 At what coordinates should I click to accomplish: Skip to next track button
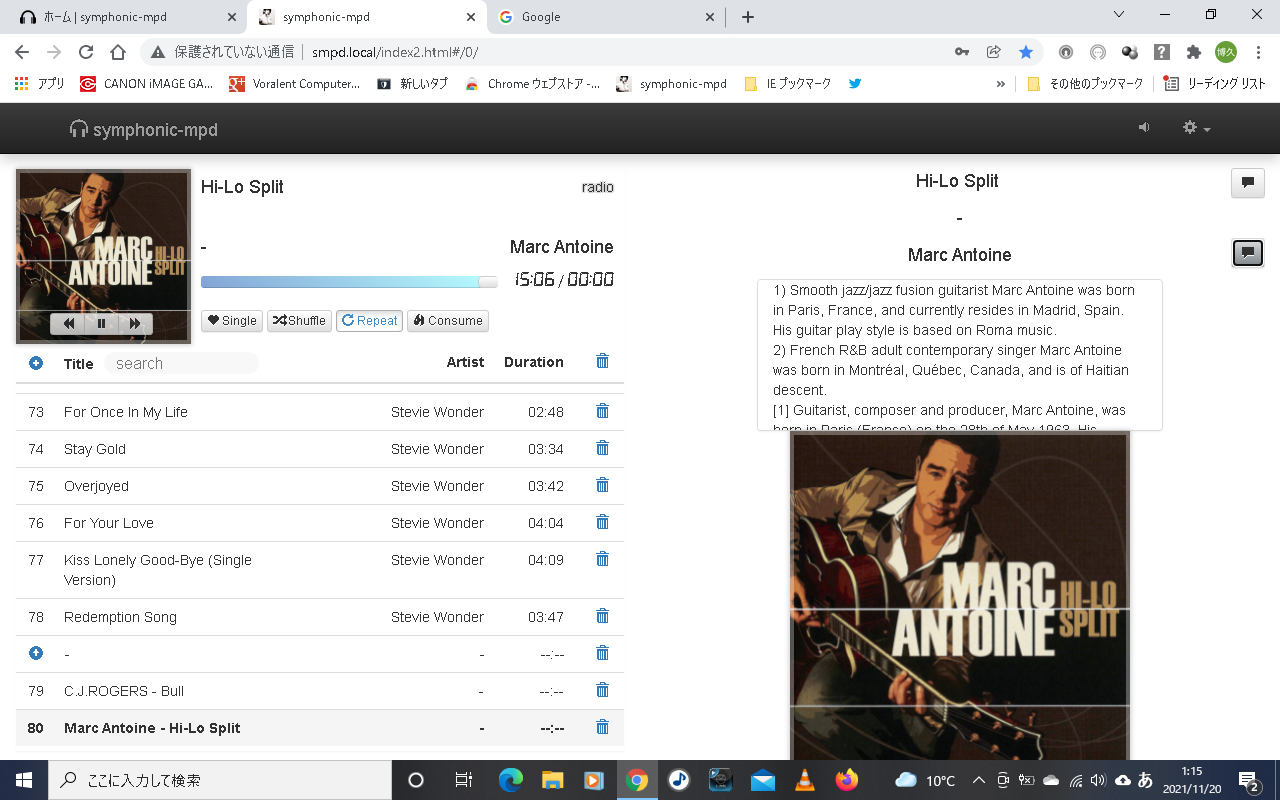(x=135, y=323)
